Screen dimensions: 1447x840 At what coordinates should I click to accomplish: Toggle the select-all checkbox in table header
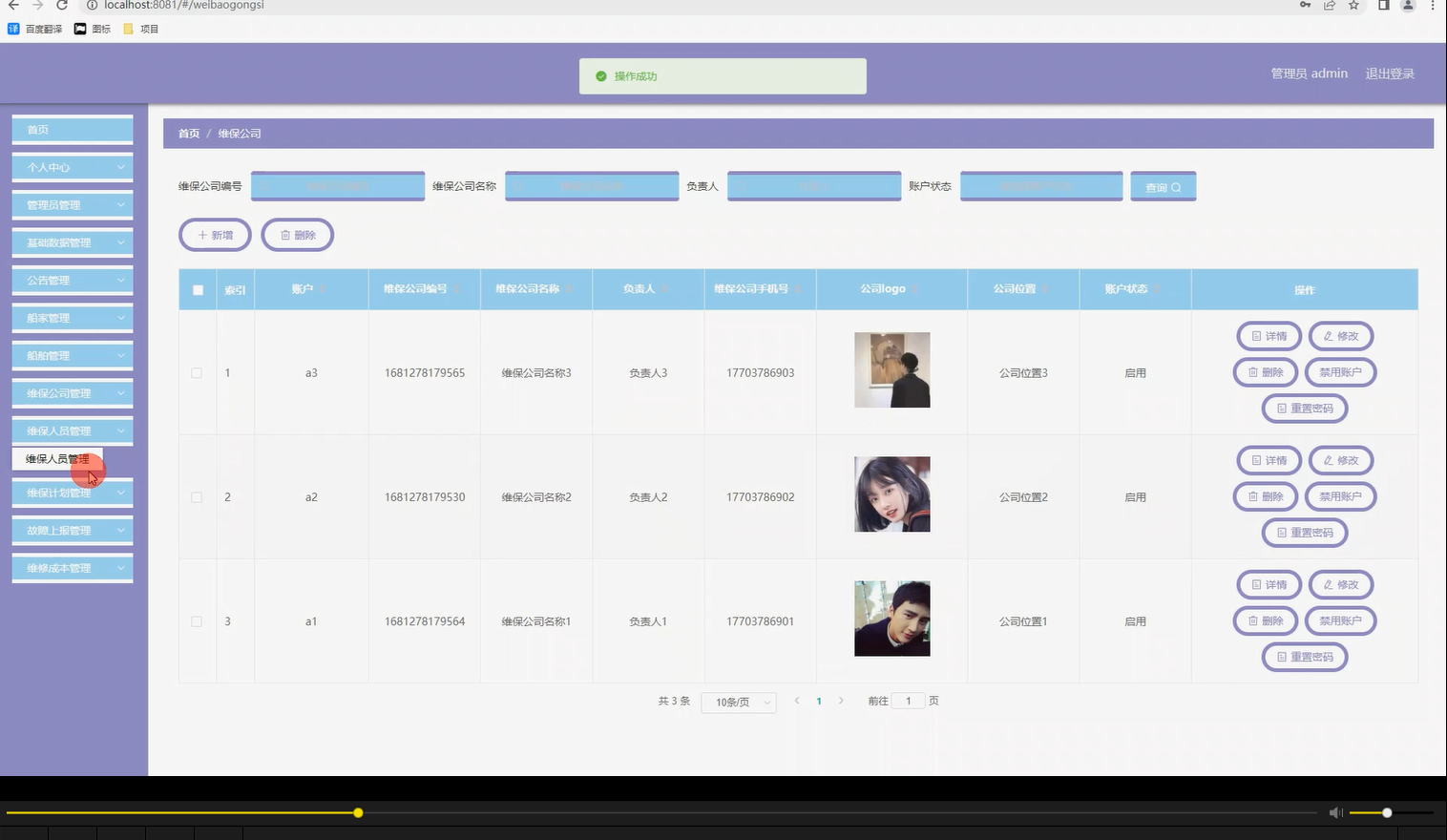pyautogui.click(x=197, y=288)
